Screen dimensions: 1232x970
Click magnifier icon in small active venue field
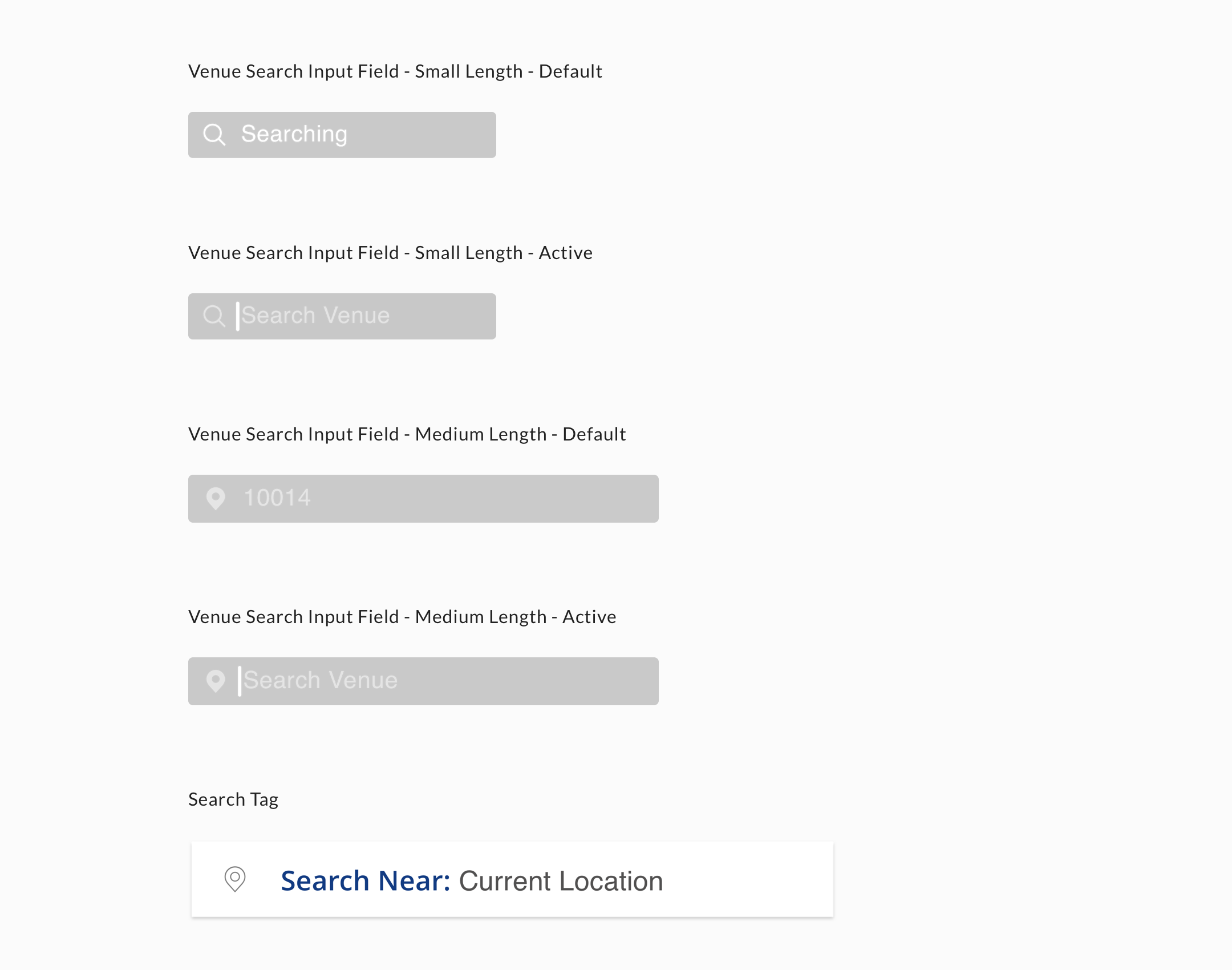coord(214,316)
